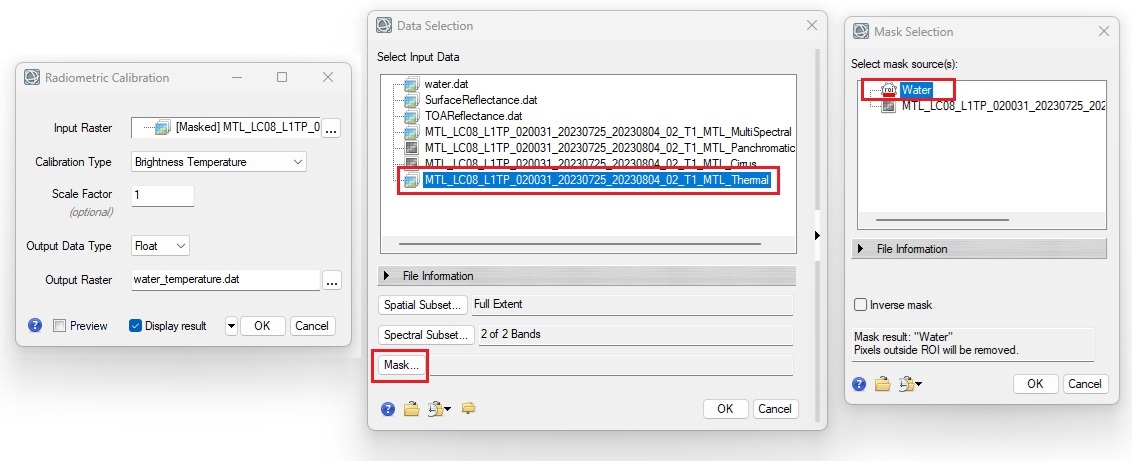Select the Water ROI mask source
1132x461 pixels.
(x=914, y=90)
